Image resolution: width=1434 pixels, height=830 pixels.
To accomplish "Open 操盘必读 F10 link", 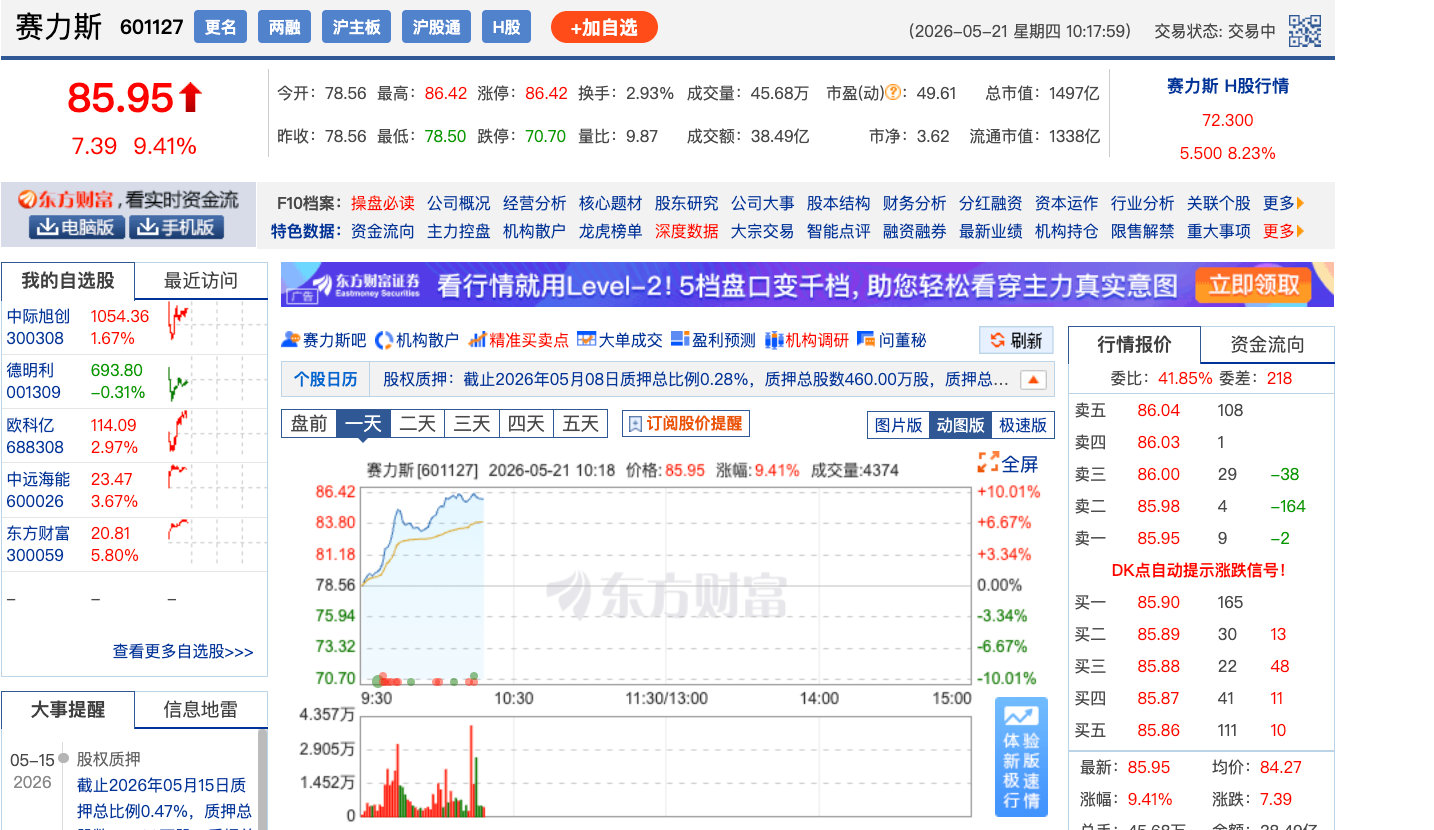I will (x=382, y=203).
